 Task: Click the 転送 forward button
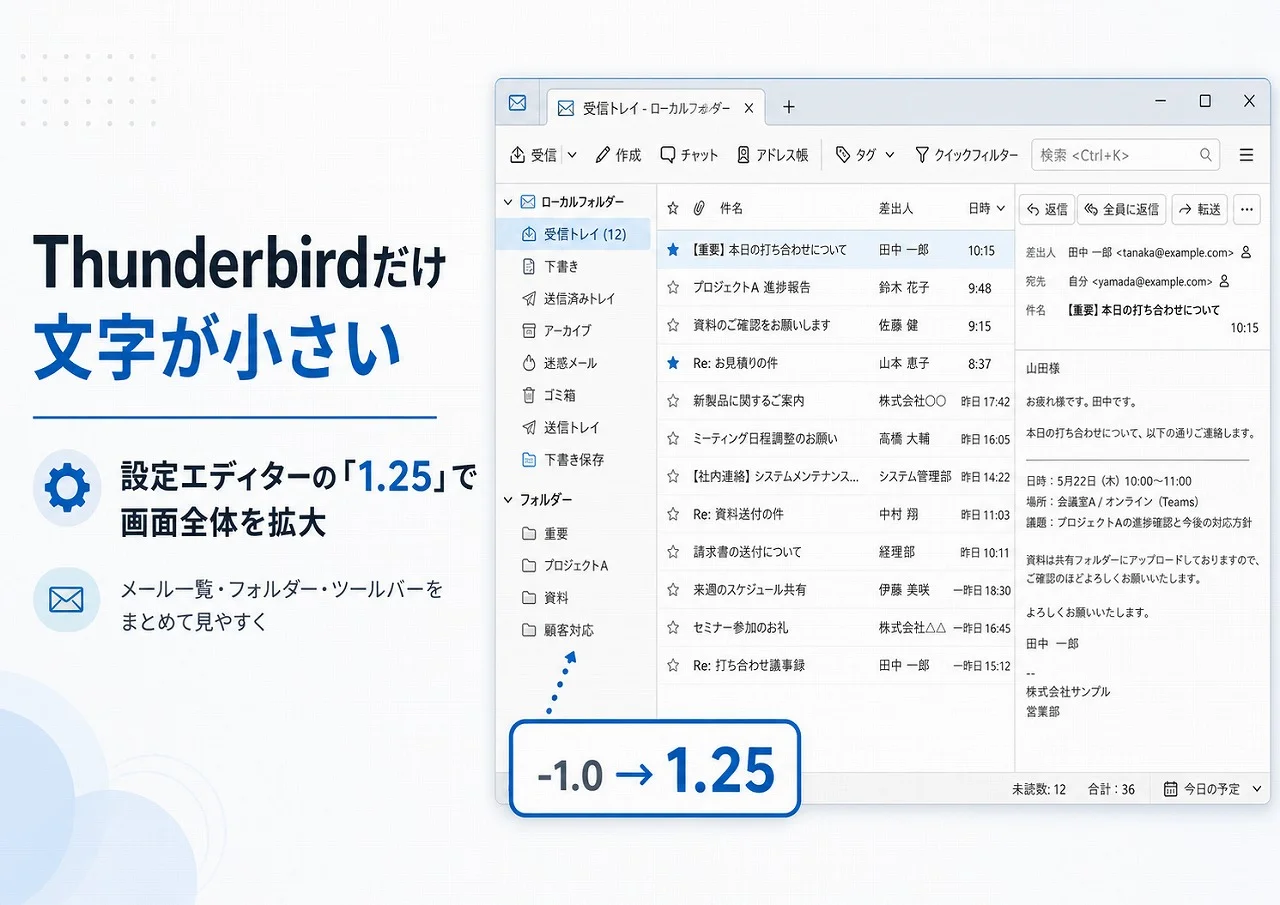(x=1199, y=209)
